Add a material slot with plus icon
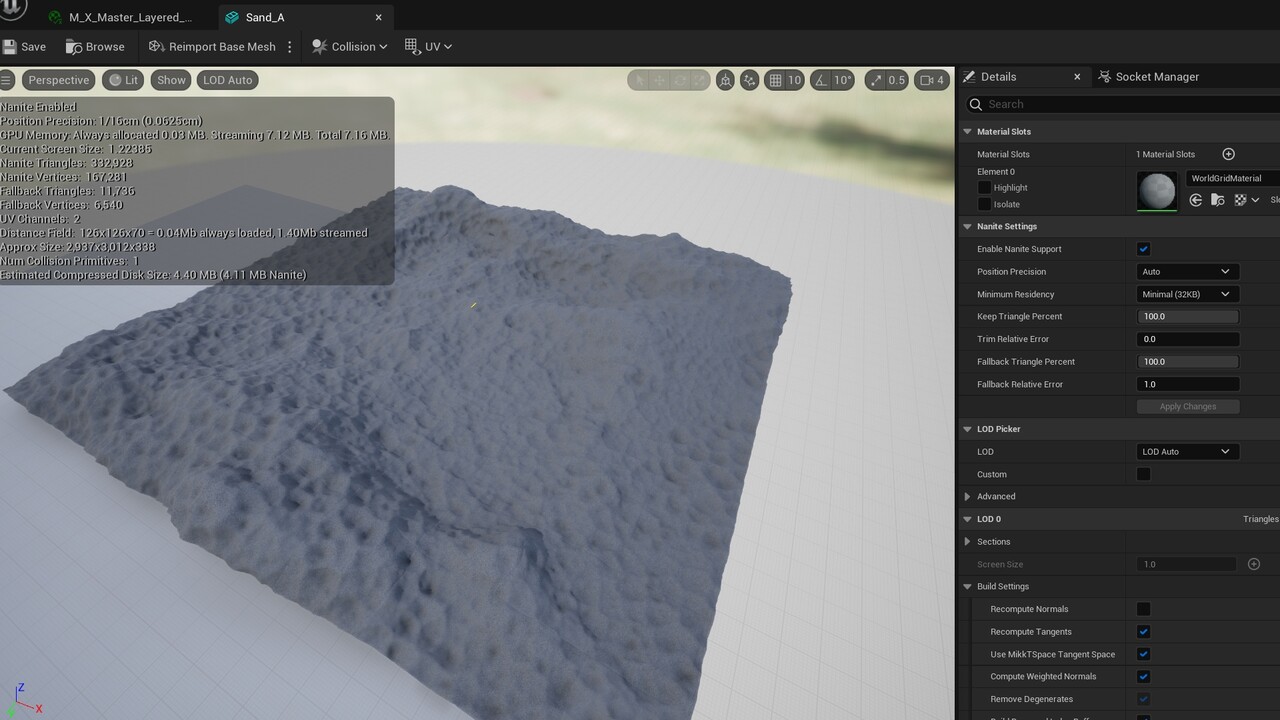1280x720 pixels. pos(1229,154)
